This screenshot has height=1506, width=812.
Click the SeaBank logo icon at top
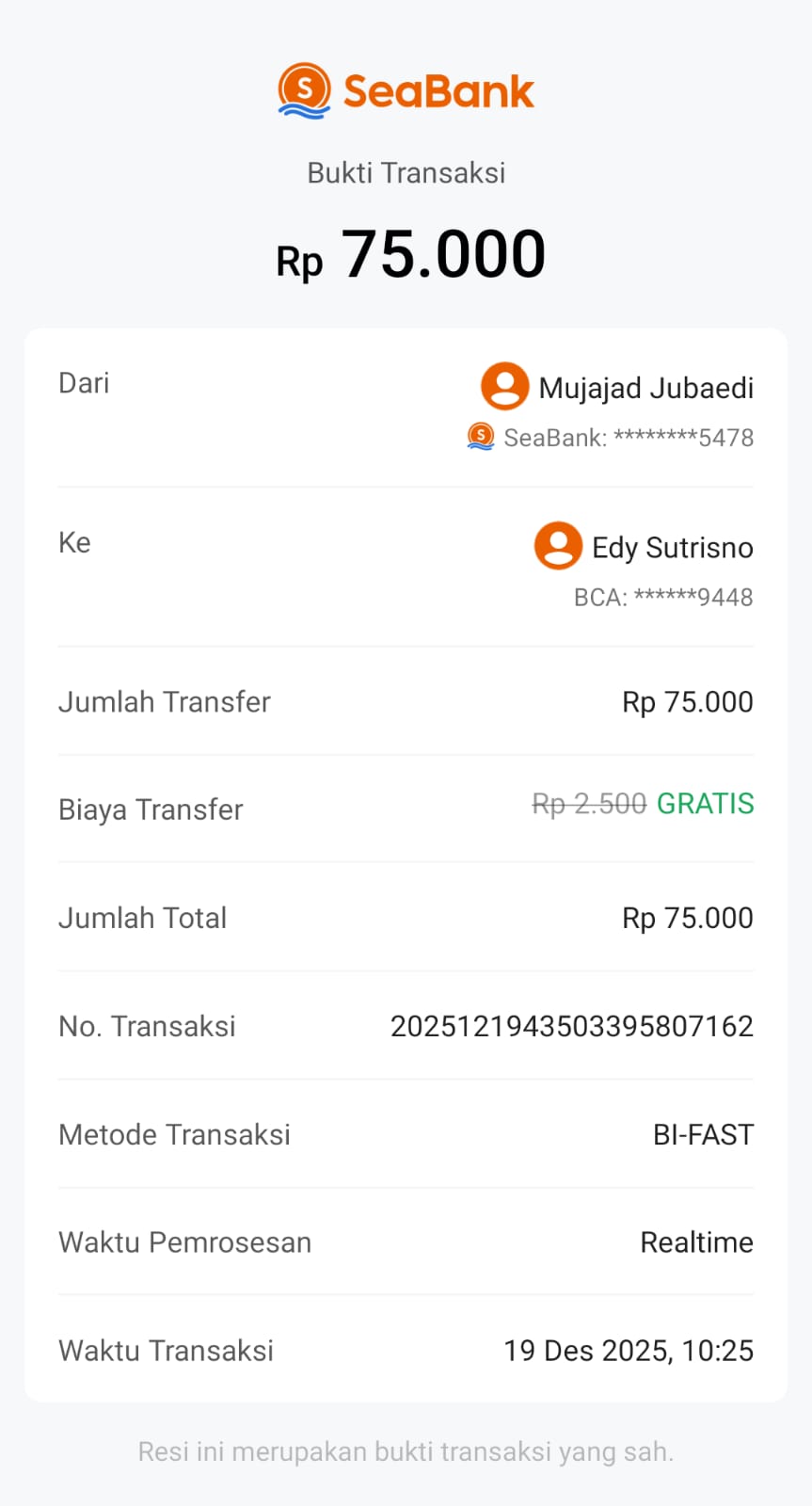[304, 90]
